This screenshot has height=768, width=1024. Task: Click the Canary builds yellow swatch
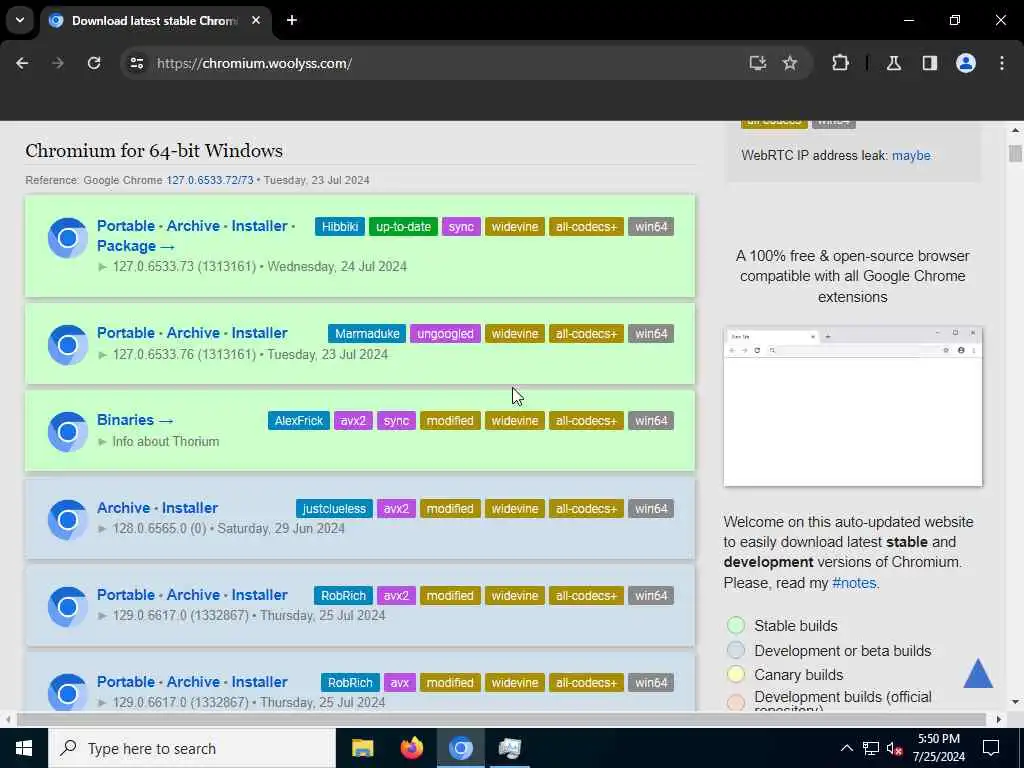point(736,674)
